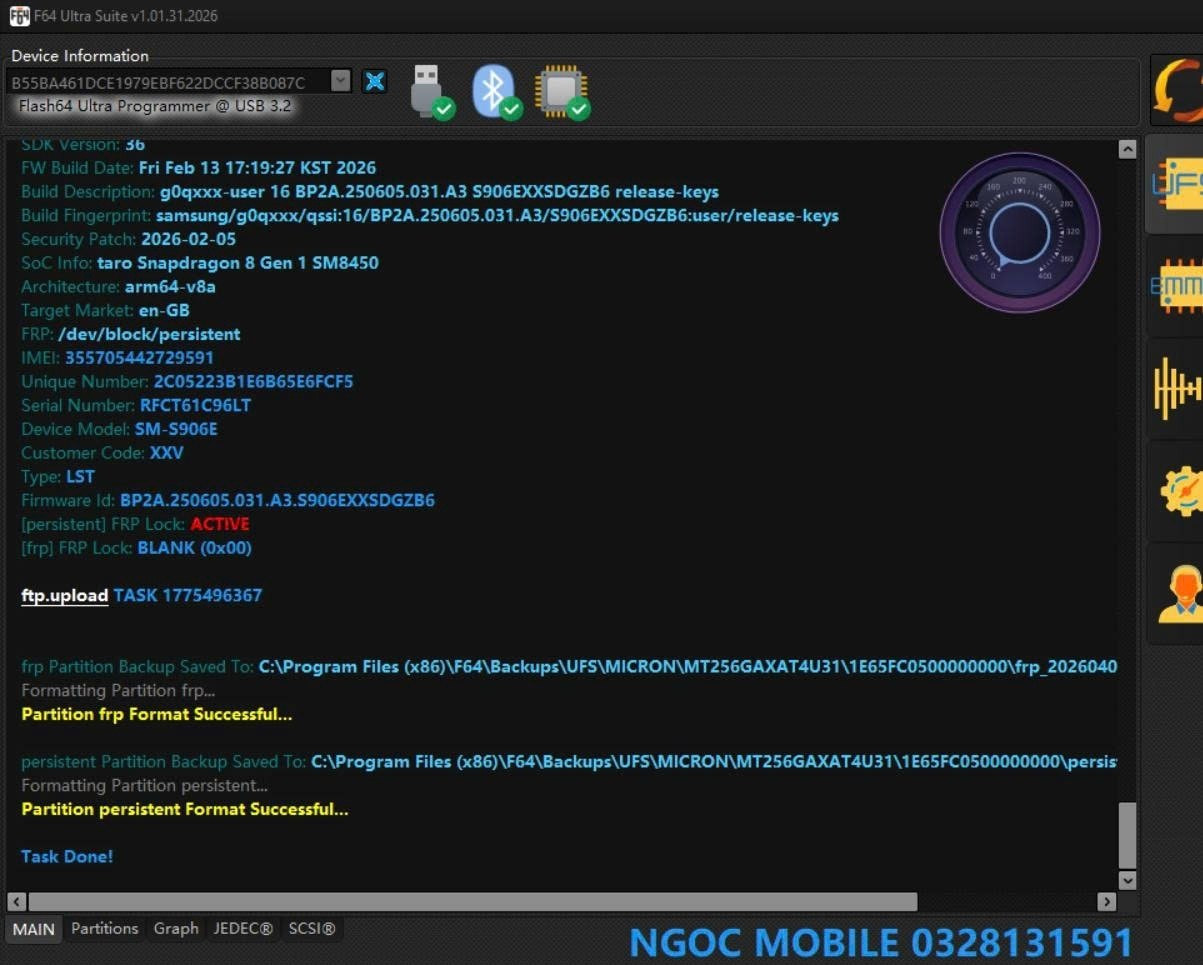Click the red ACTIVE FRP lock status
Screen dimensions: 1203x965
point(220,524)
